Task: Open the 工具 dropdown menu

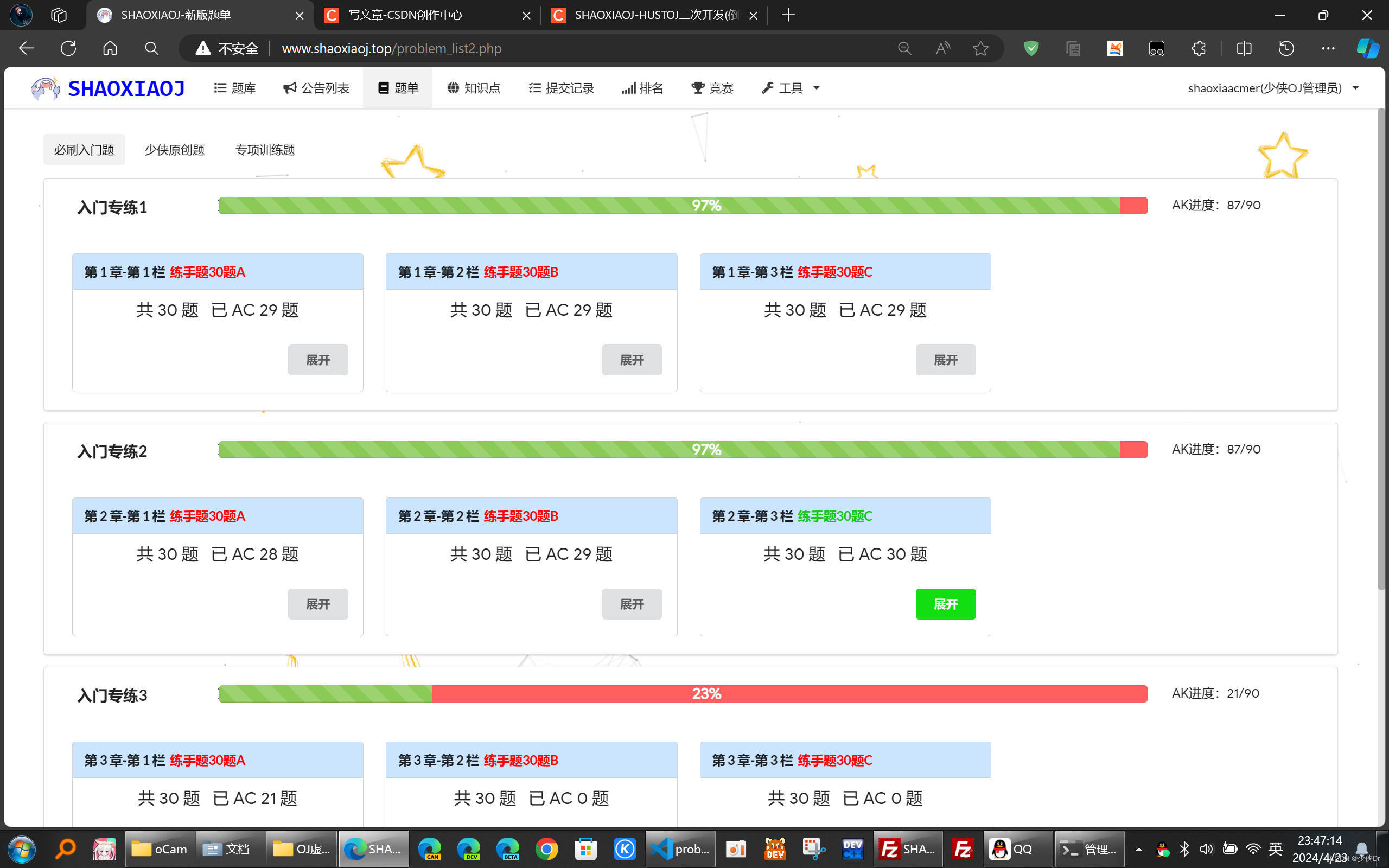Action: 791,88
